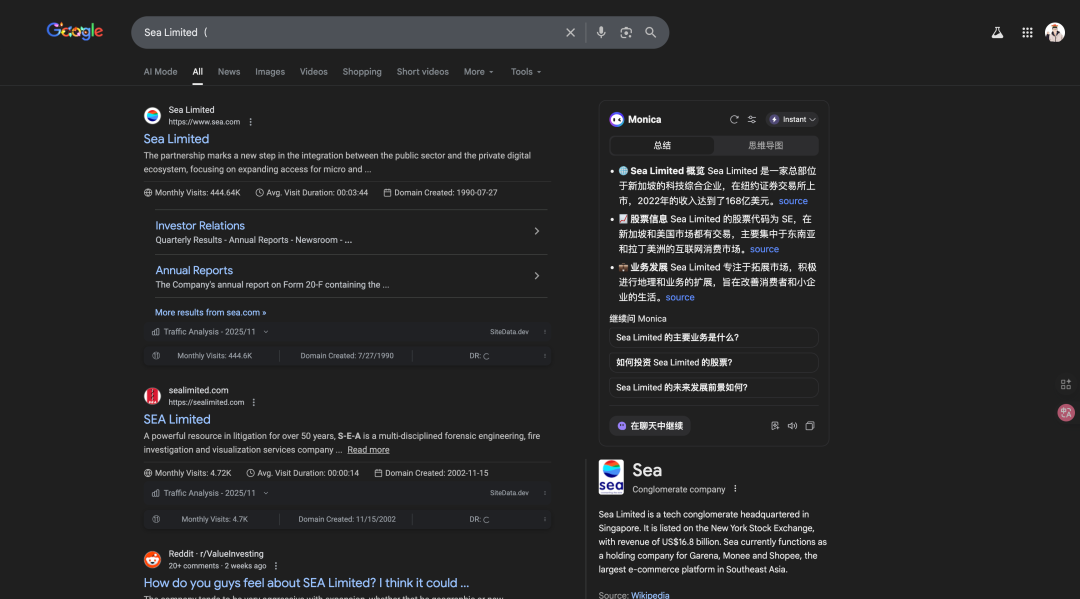Screen dimensions: 1080x599
Task: Read Monica summary aloud speaker icon
Action: [x=792, y=426]
